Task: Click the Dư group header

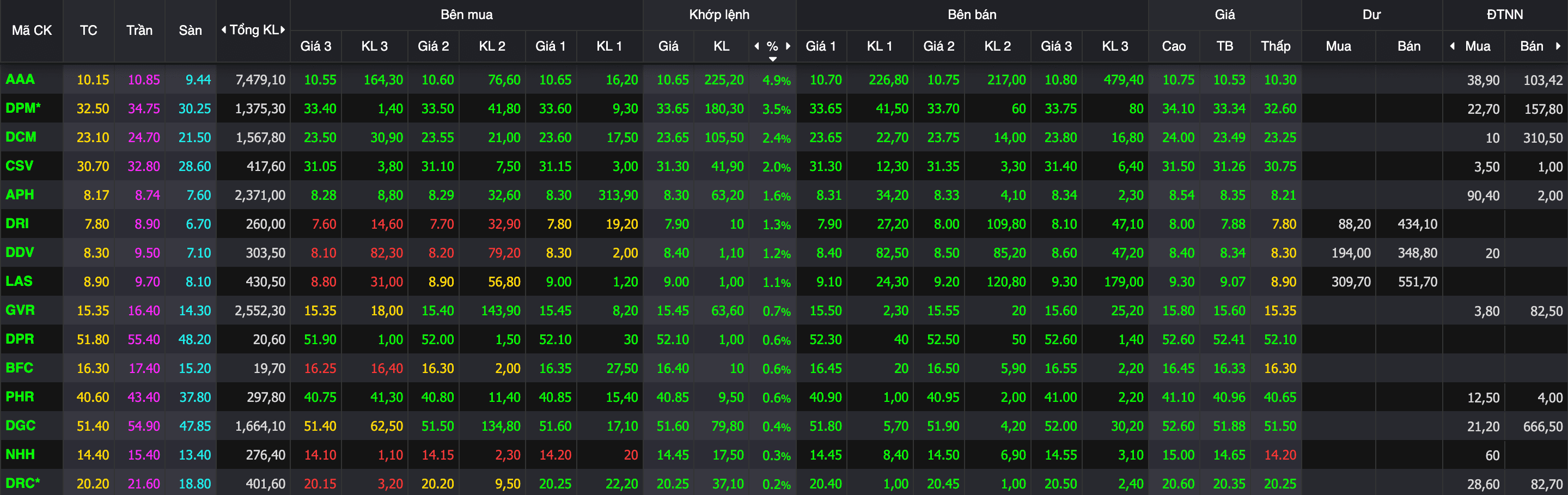Action: (x=1371, y=15)
